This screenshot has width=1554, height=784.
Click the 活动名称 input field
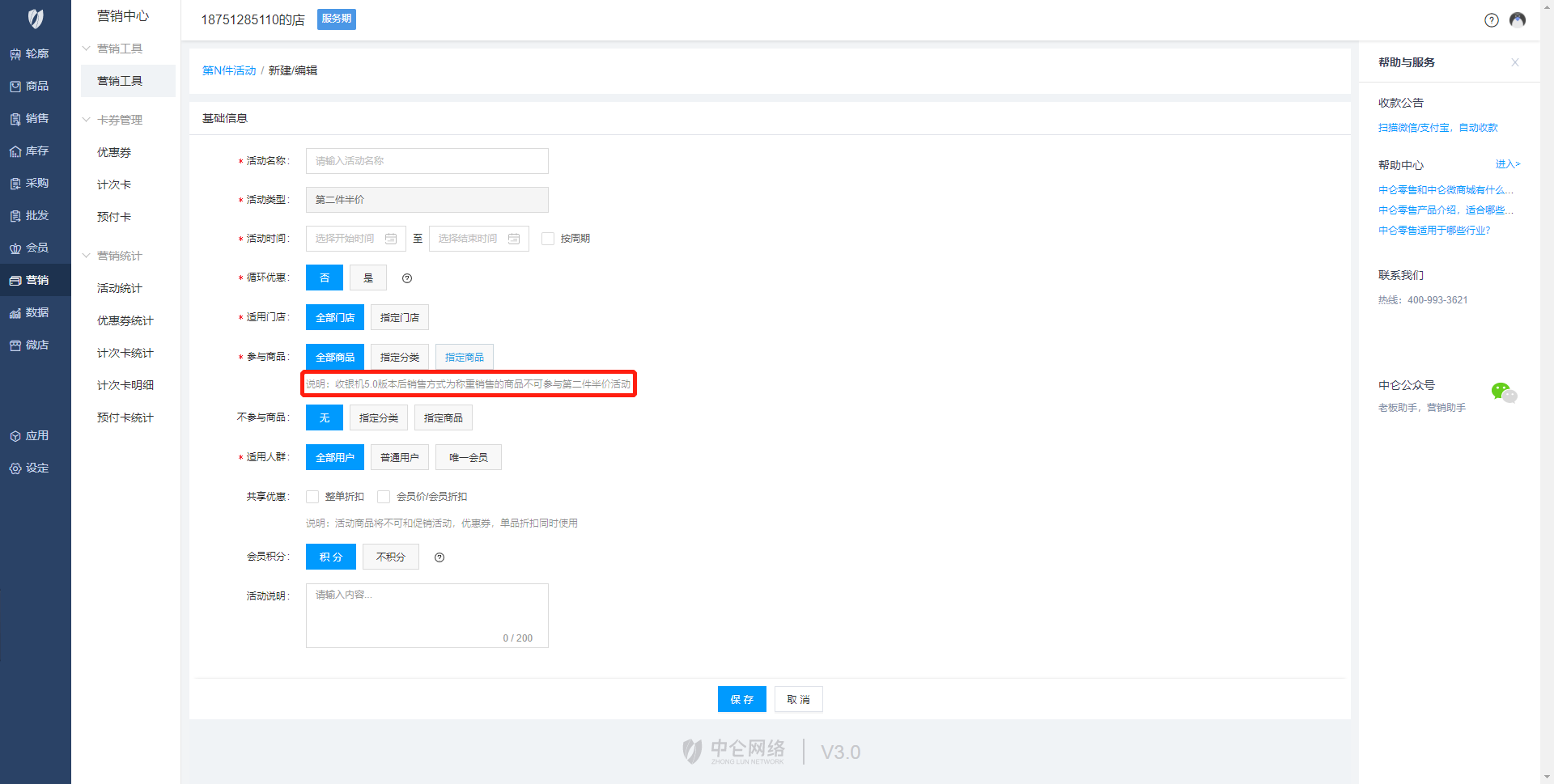point(427,161)
